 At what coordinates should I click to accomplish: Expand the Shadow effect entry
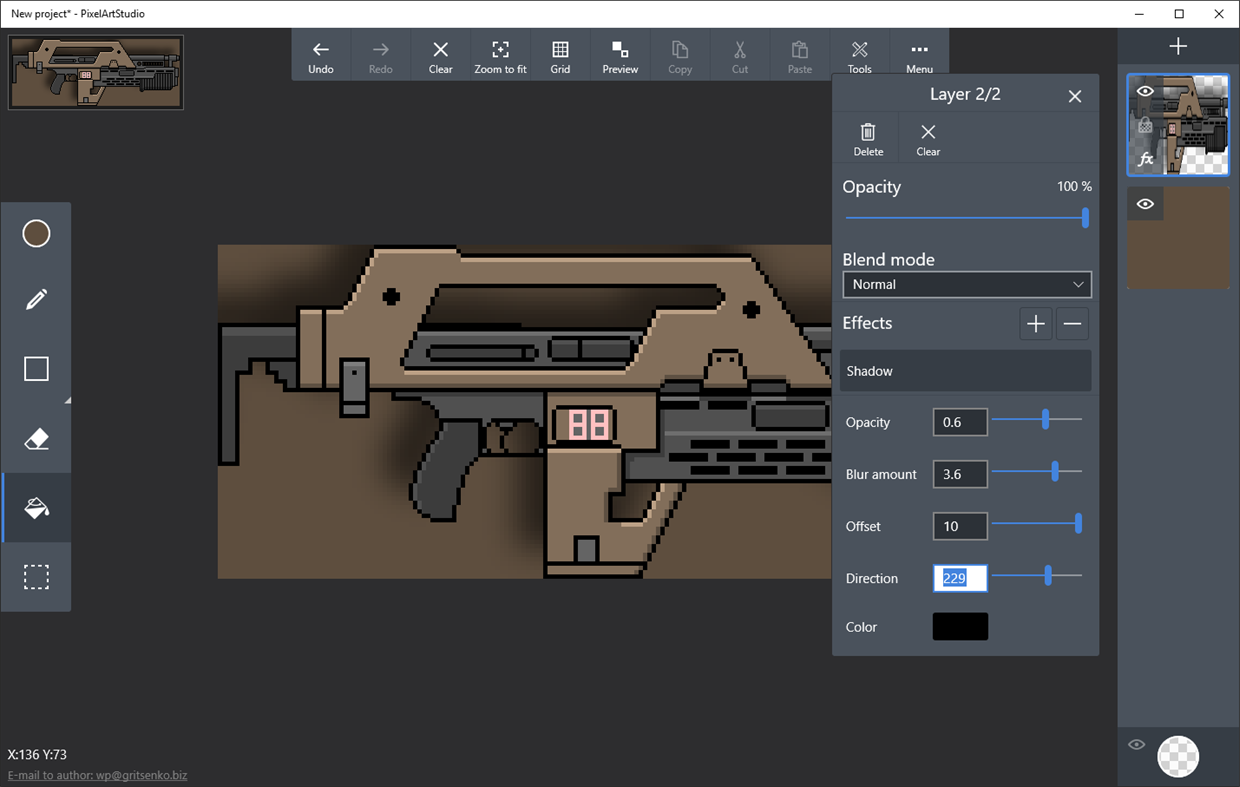click(x=964, y=371)
